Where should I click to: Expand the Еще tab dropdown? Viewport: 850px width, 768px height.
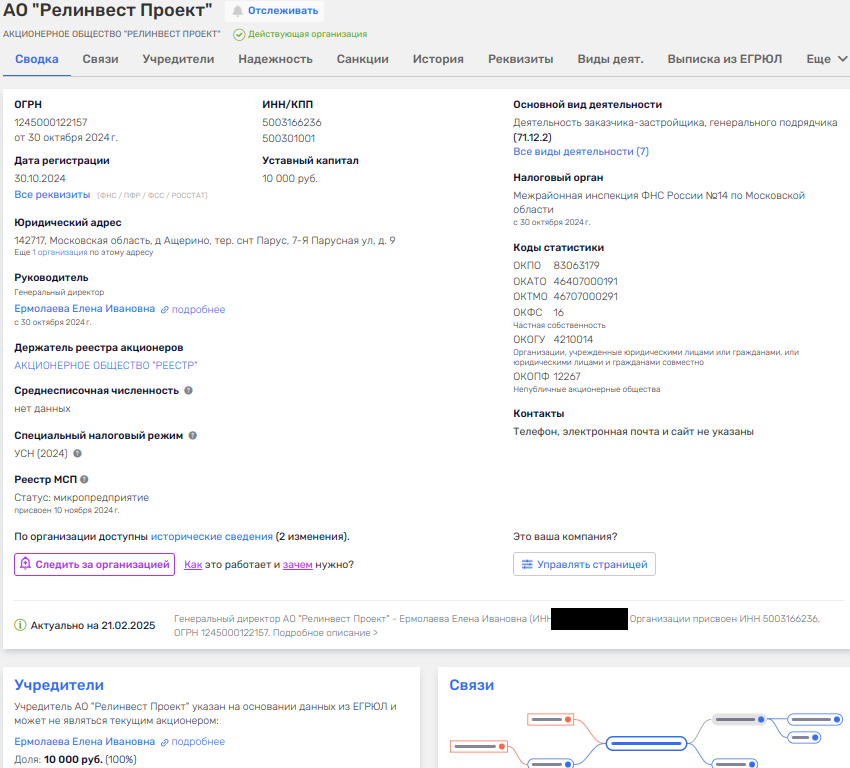(826, 59)
